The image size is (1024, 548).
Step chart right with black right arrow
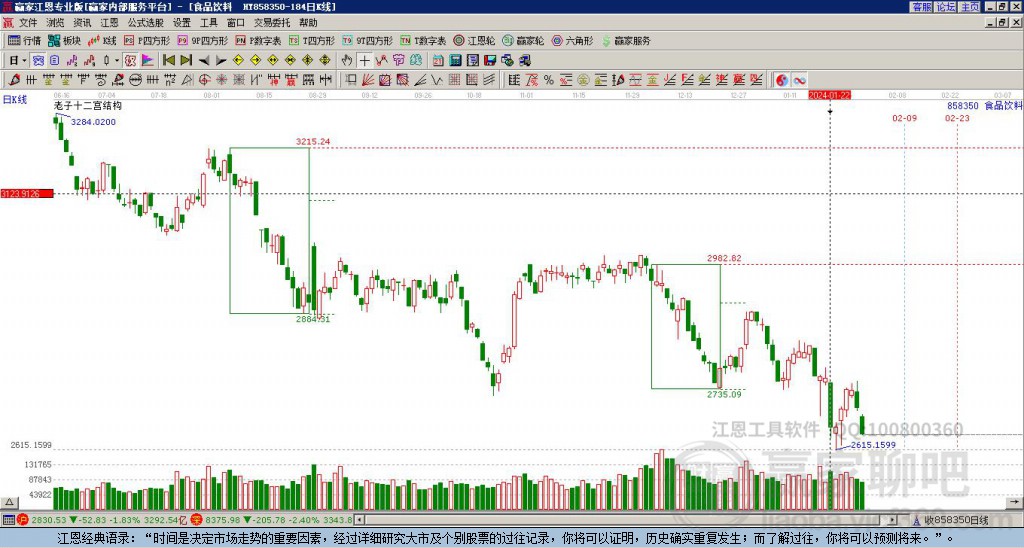pos(221,61)
